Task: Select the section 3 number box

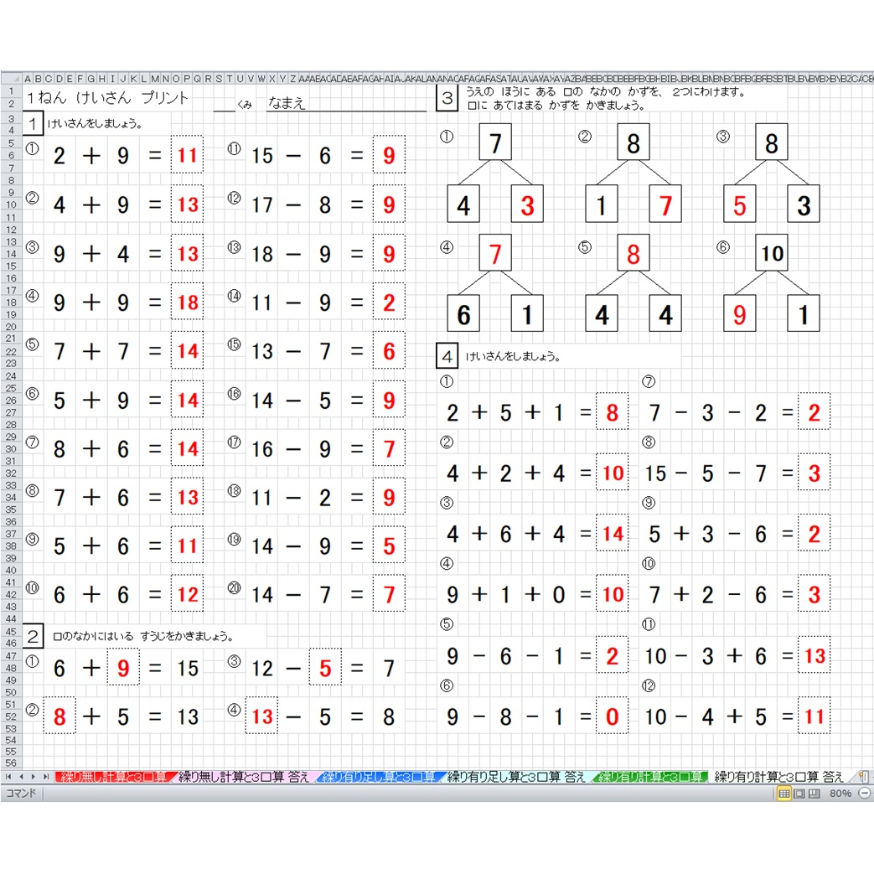Action: point(447,98)
